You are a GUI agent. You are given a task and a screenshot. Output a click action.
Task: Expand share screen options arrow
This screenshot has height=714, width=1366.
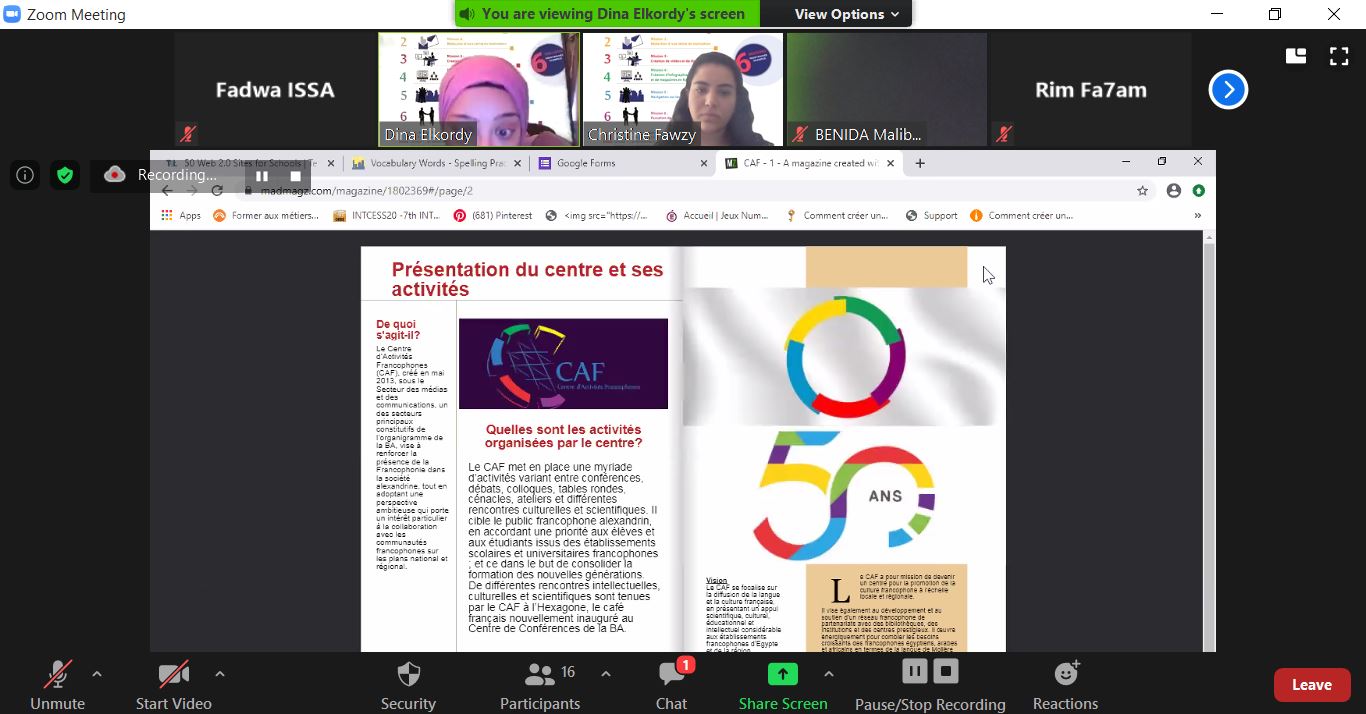point(829,674)
